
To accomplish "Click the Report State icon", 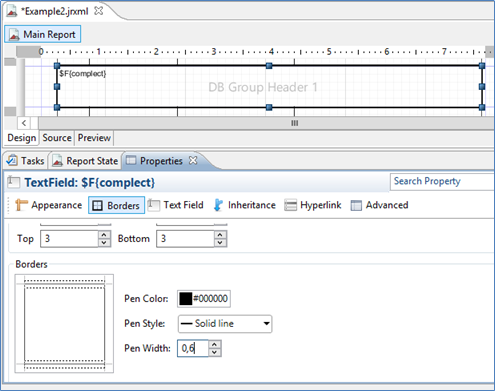I will 57,161.
